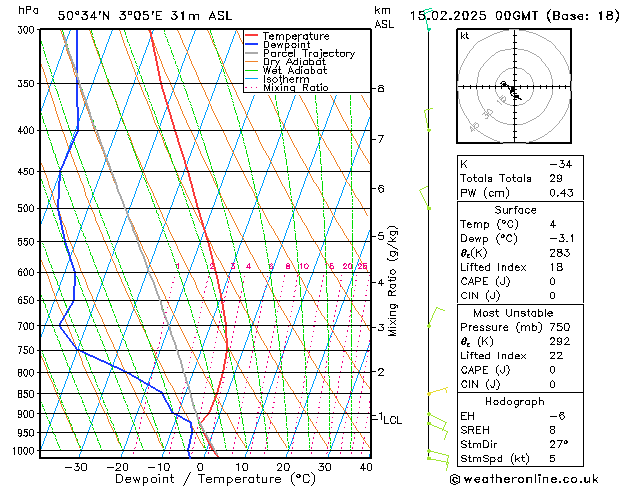This screenshot has width=629, height=486.
Task: Click the 5 km altitude tick label
Action: coord(381,236)
